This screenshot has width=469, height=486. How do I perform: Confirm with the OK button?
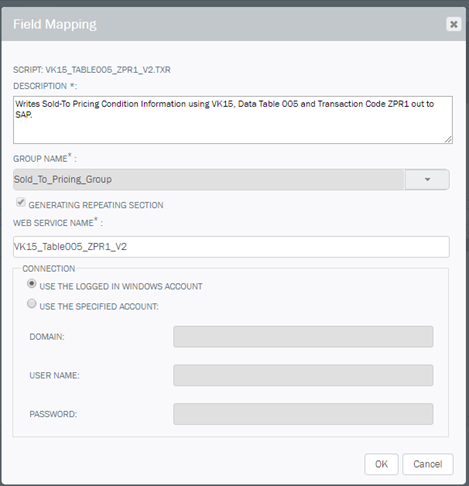(381, 464)
